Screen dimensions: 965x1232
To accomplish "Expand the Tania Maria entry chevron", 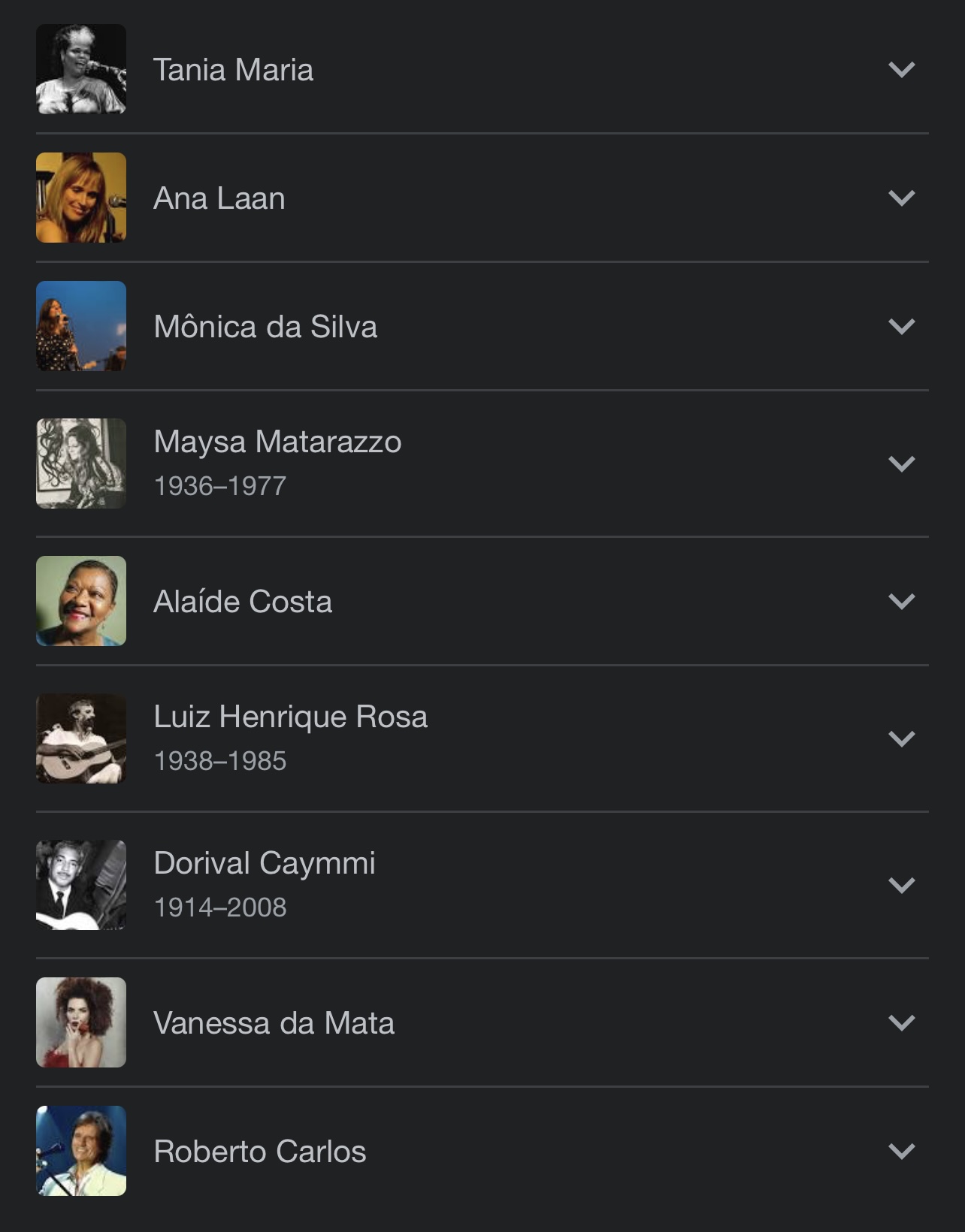I will [x=901, y=70].
